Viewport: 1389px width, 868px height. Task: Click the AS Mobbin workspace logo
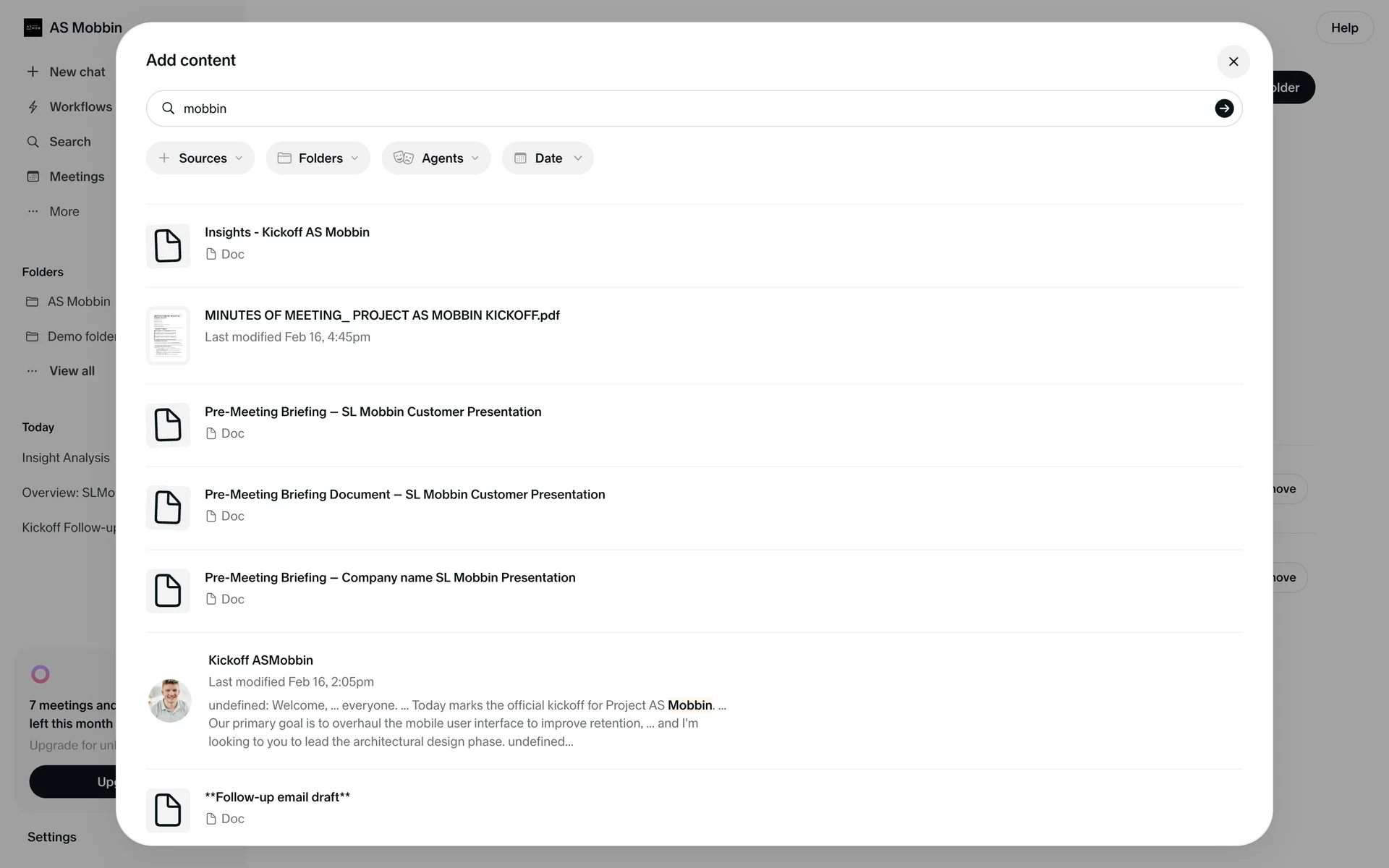[x=33, y=27]
